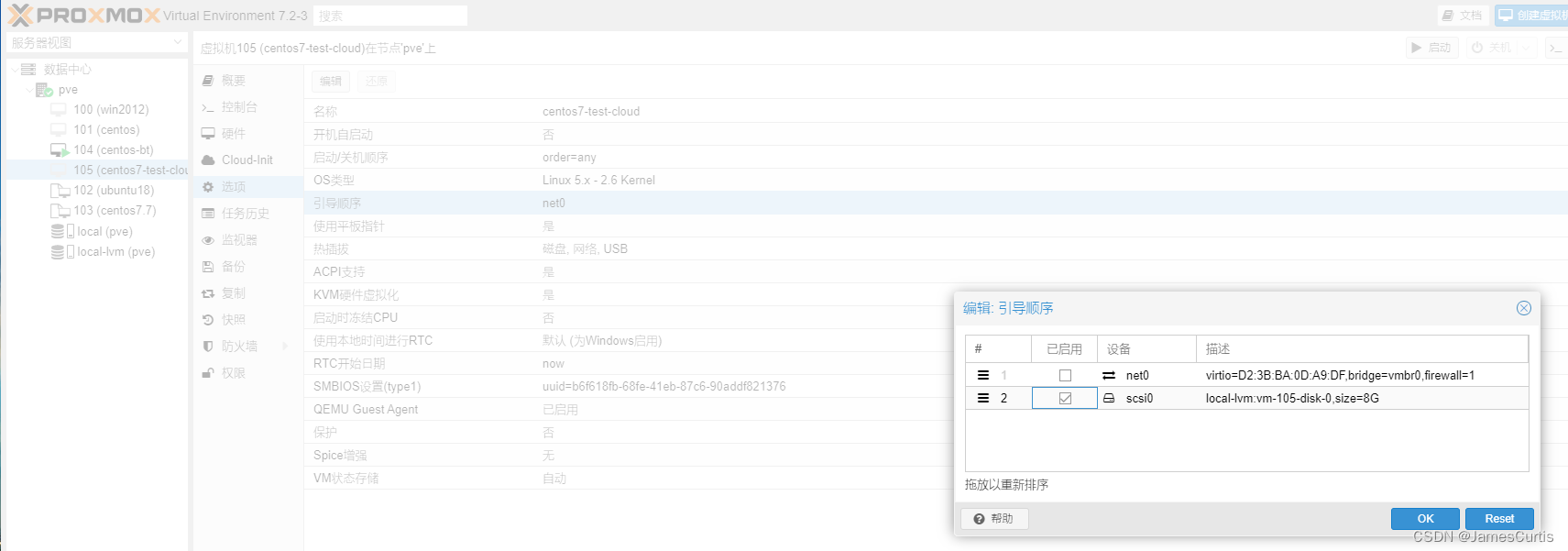Select the 引导顺序 boot order row

[936, 204]
